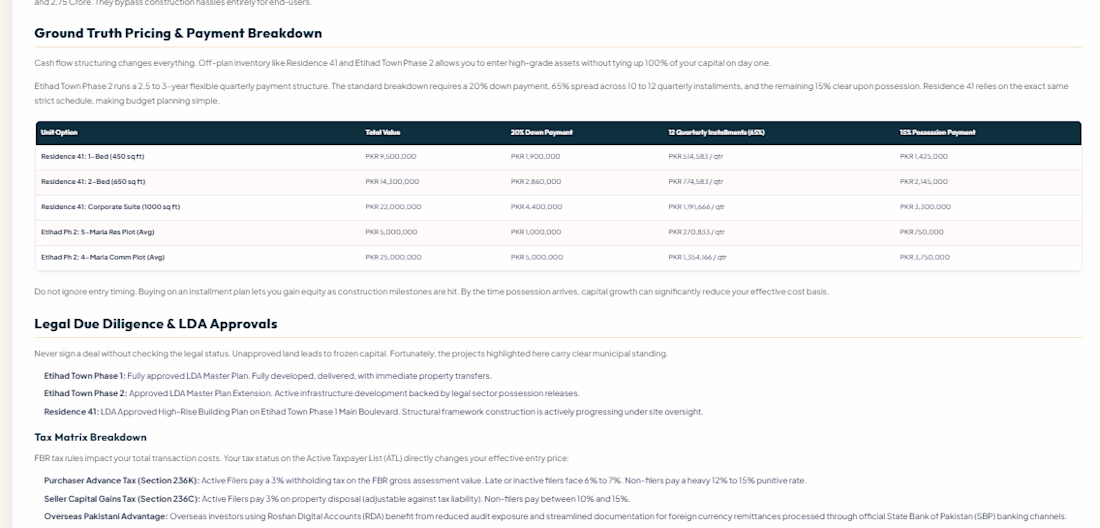Select possession payment cell 'PKR 750,000'
This screenshot has width=1100, height=528.
921,232
